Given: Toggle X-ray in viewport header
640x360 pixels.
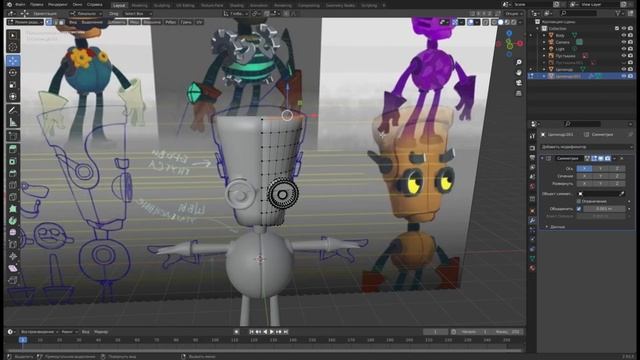Looking at the screenshot, I should tap(486, 22).
